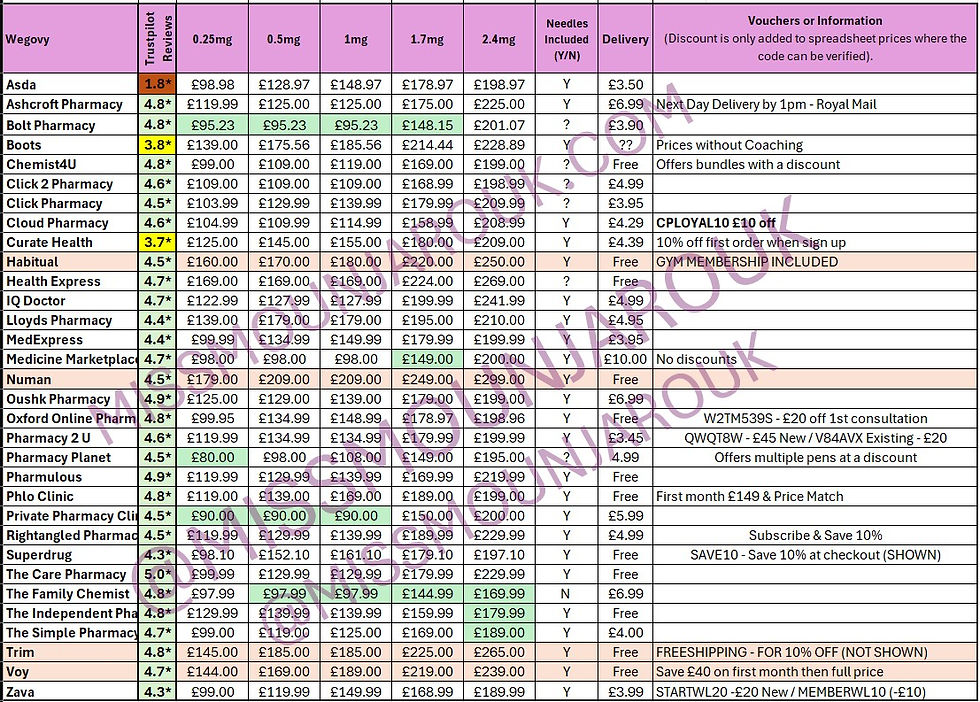Select the GYM MEMBERSHIP INCLUDED cell

click(815, 262)
